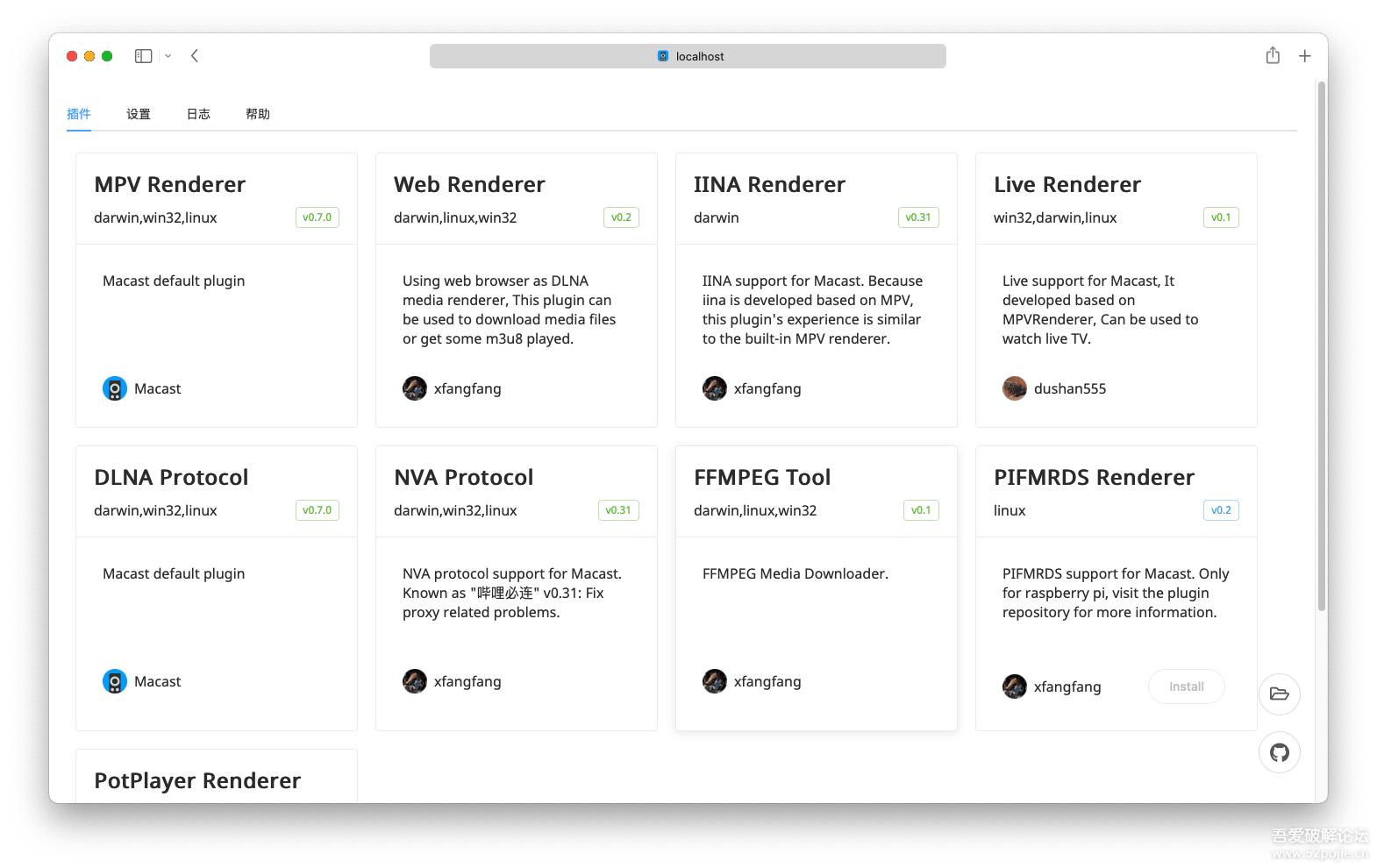This screenshot has width=1377, height=868.
Task: Click xfangfang avatar on FFMPEG Tool card
Action: pyautogui.click(x=715, y=681)
